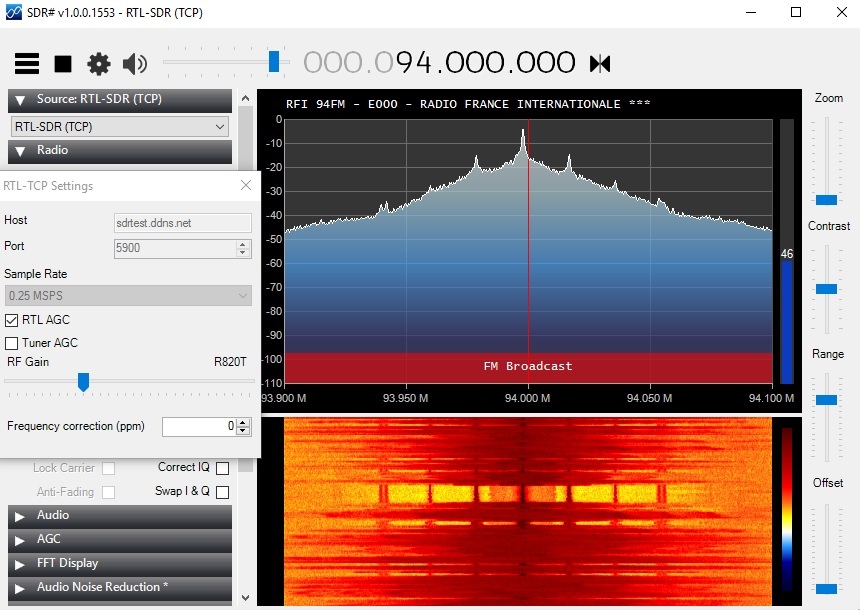Increase Port value with up arrow
Screen dimensions: 860x610
point(242,244)
